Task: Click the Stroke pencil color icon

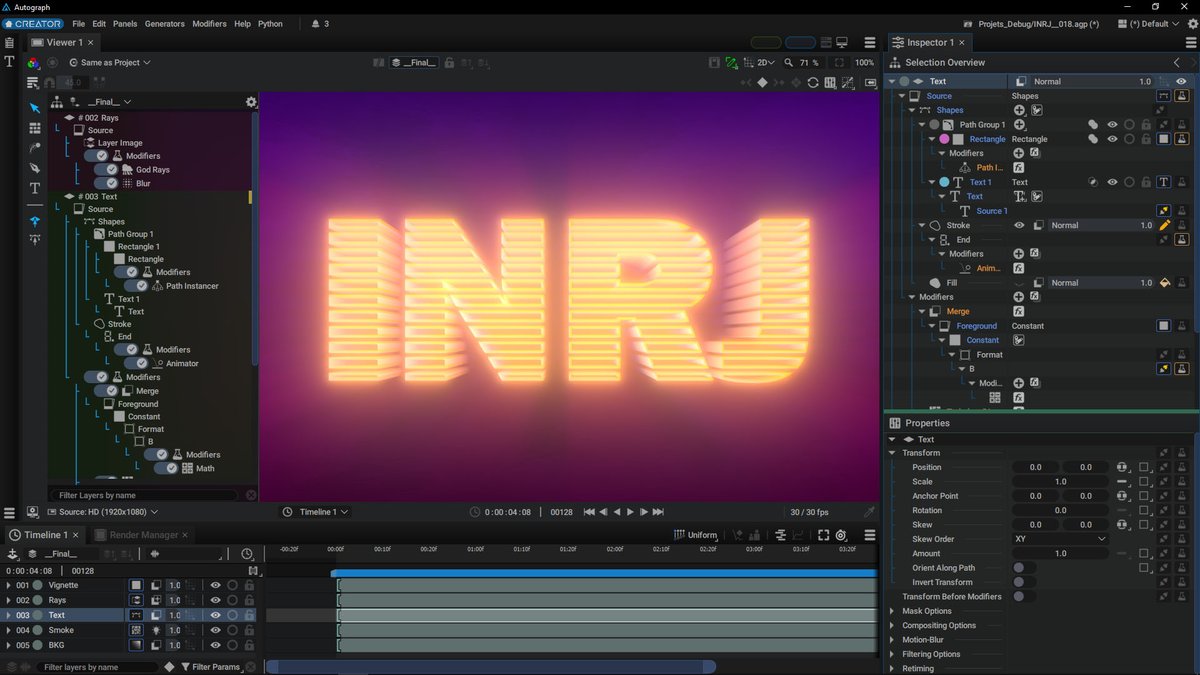Action: 1164,225
